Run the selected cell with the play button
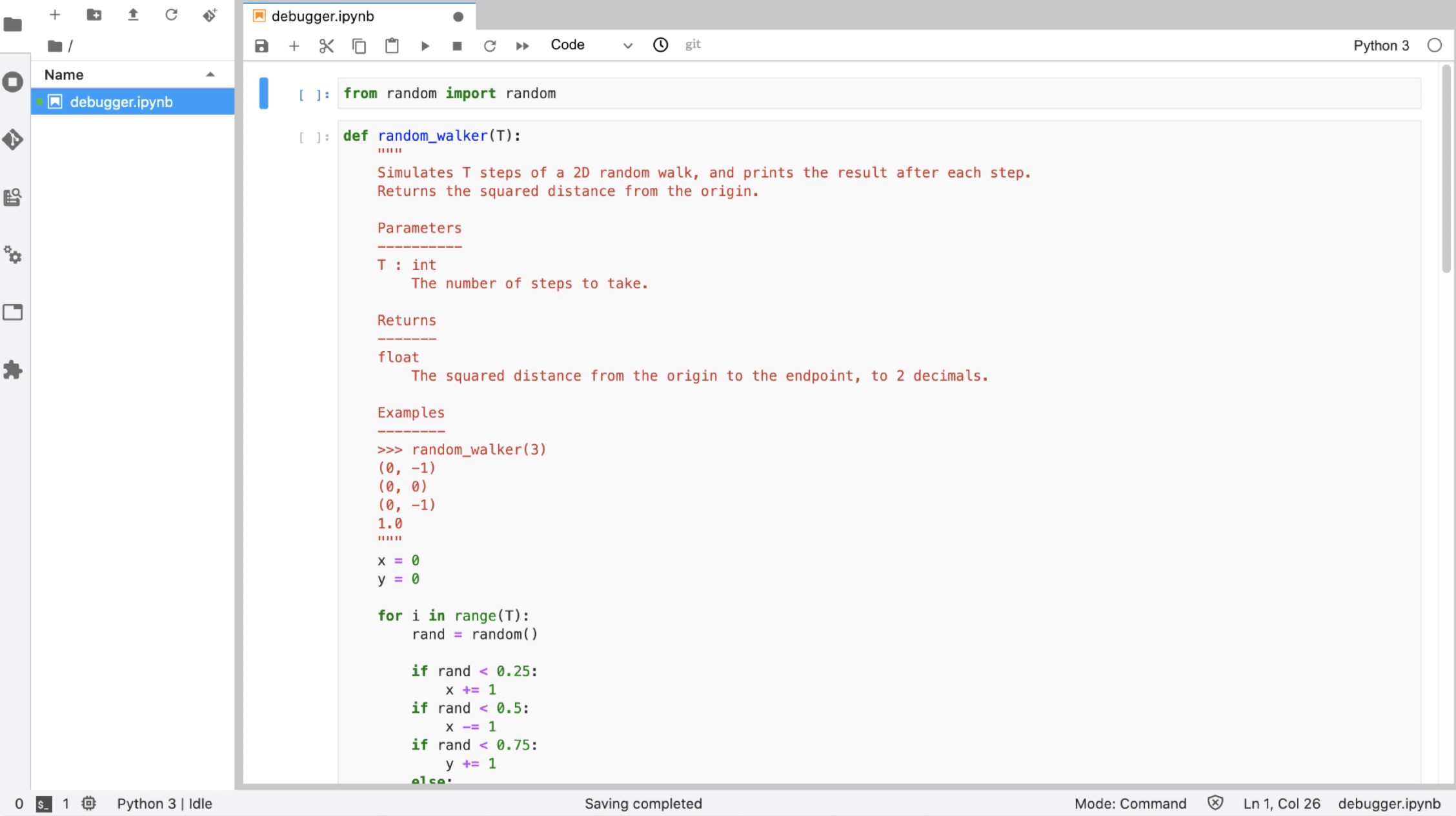Screen dimensions: 1456x816 (425, 46)
